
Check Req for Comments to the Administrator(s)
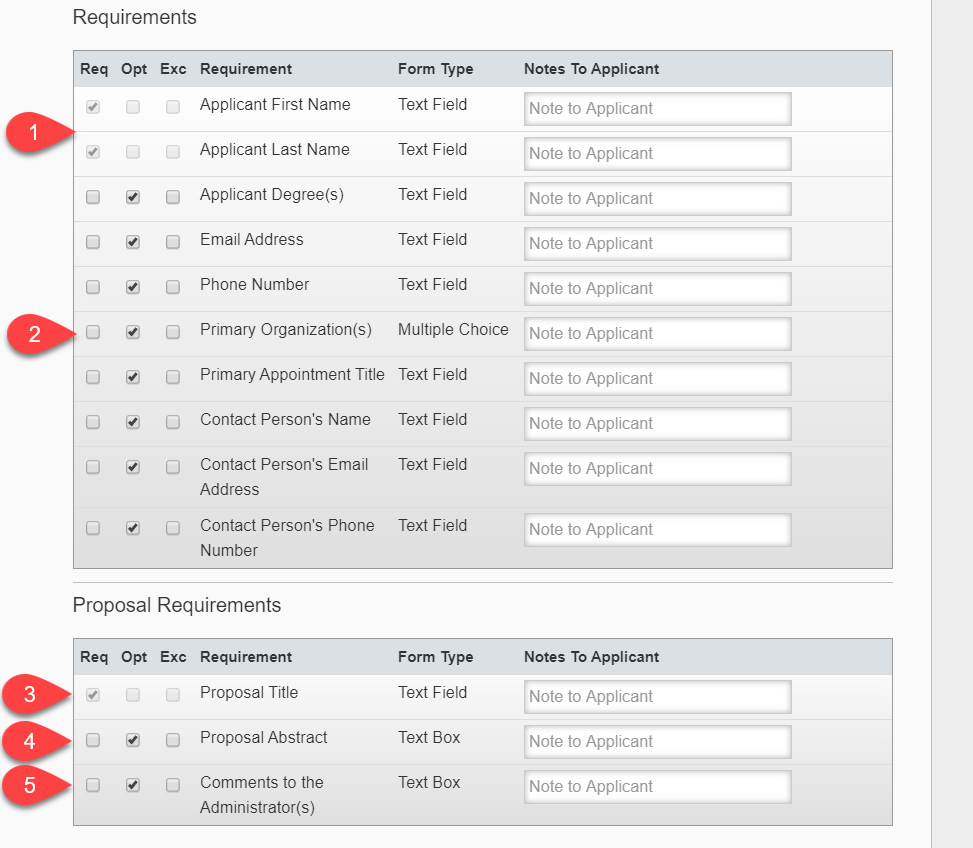click(93, 785)
